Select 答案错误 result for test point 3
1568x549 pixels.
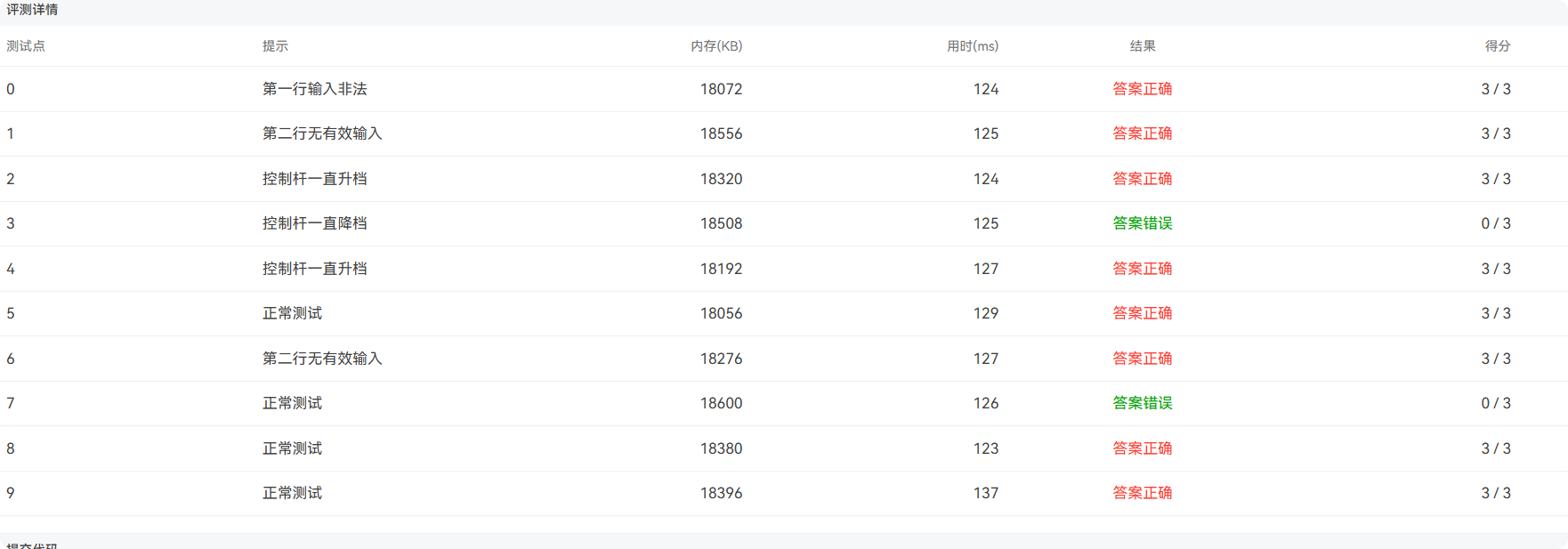[x=1143, y=223]
